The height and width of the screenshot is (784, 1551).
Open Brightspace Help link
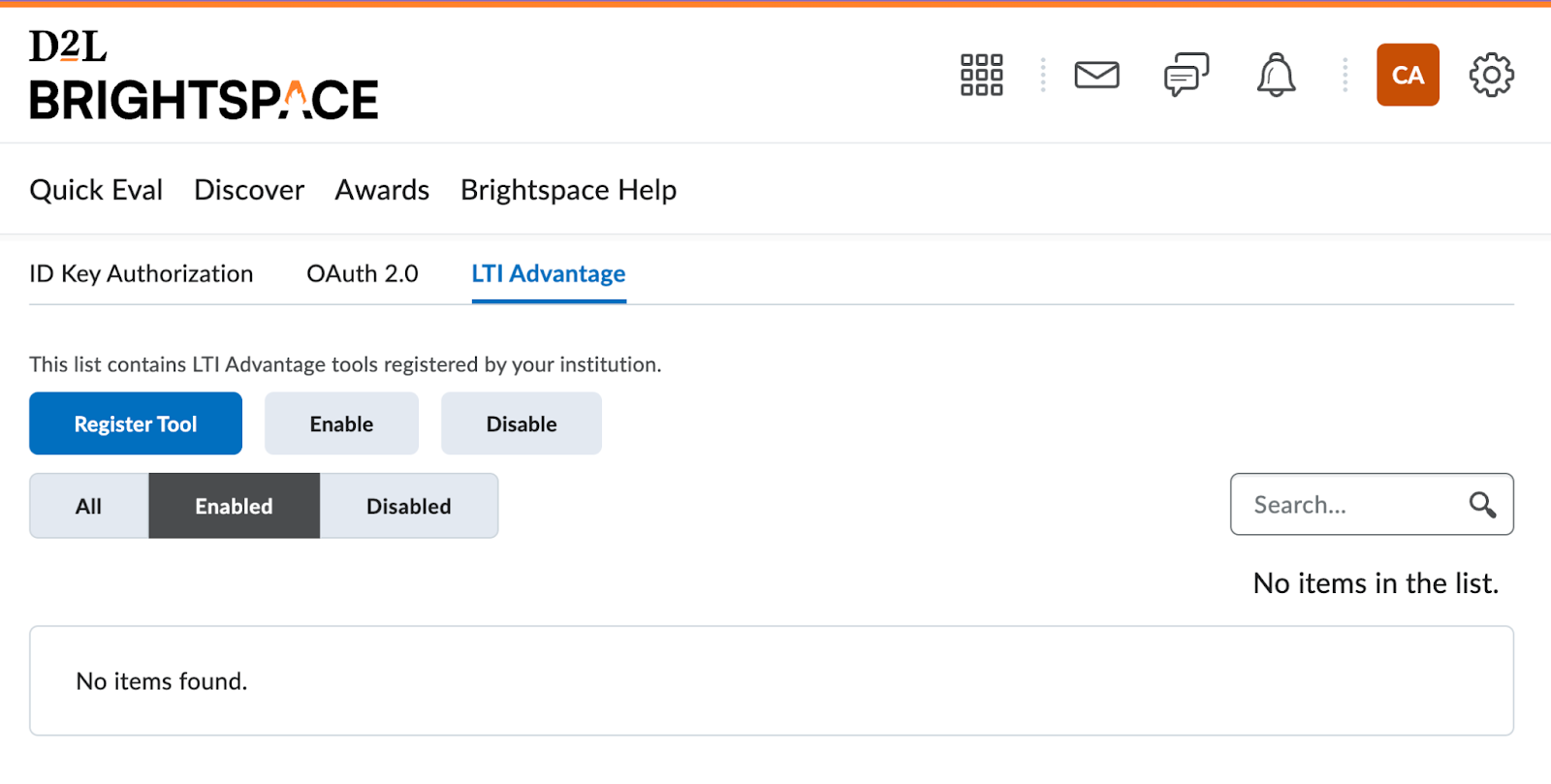pos(568,190)
